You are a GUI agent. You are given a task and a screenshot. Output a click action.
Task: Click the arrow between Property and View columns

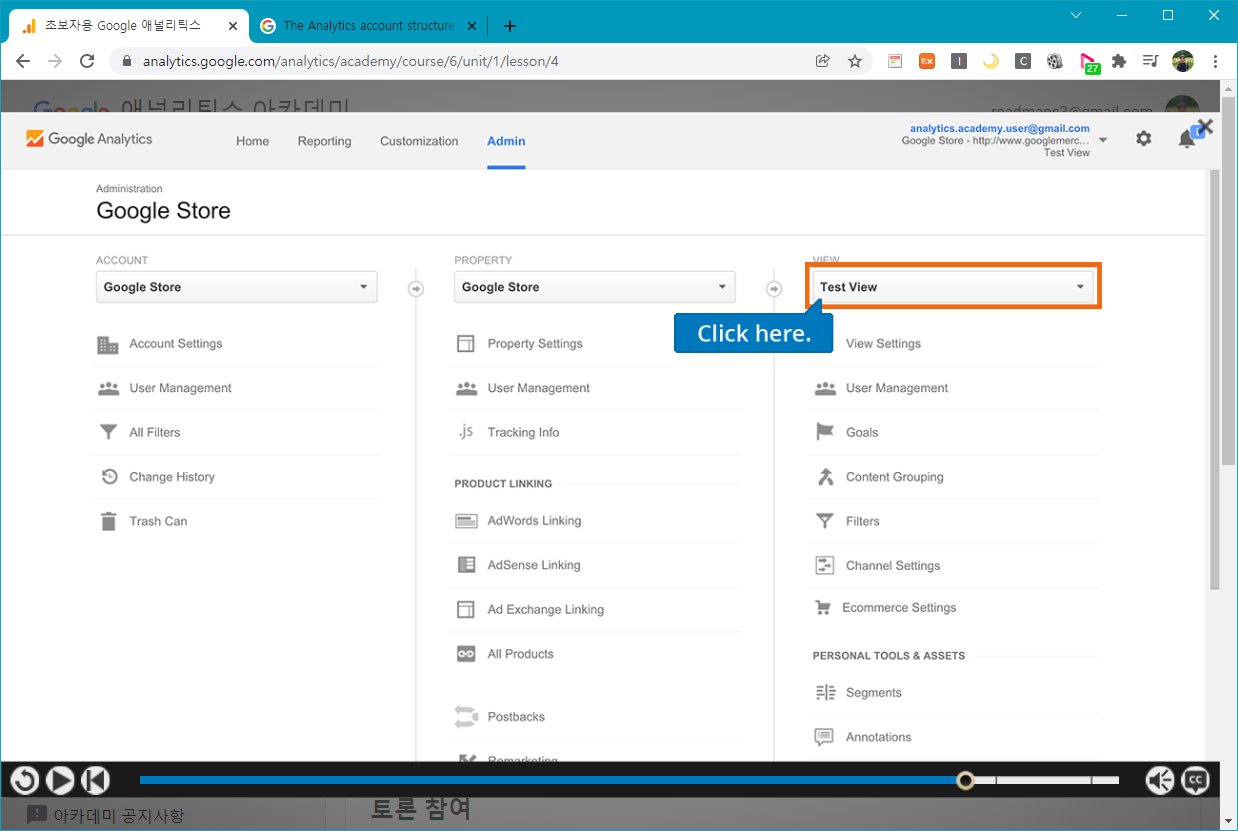(773, 289)
